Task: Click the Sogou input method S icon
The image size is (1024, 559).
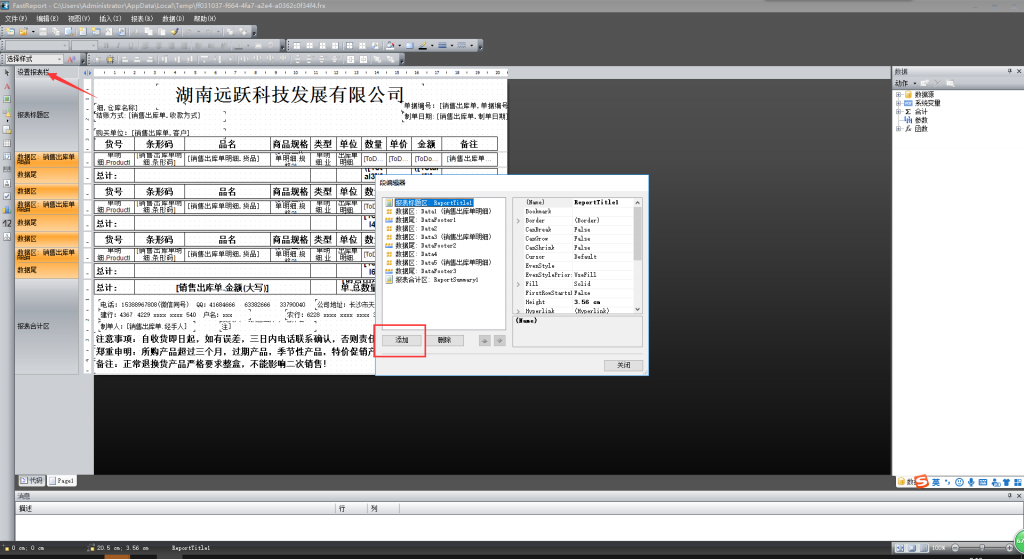Action: pos(921,482)
